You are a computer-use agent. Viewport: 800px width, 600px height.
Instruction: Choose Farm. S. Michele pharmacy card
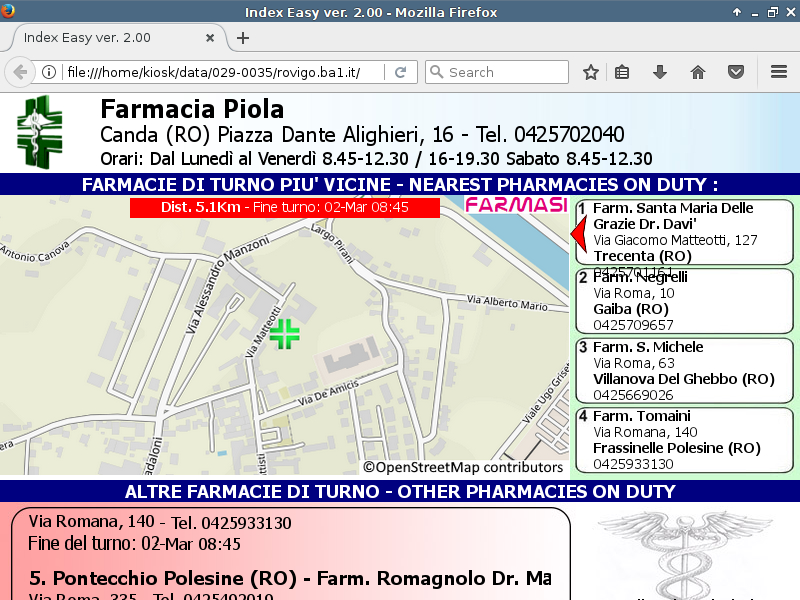[x=683, y=370]
